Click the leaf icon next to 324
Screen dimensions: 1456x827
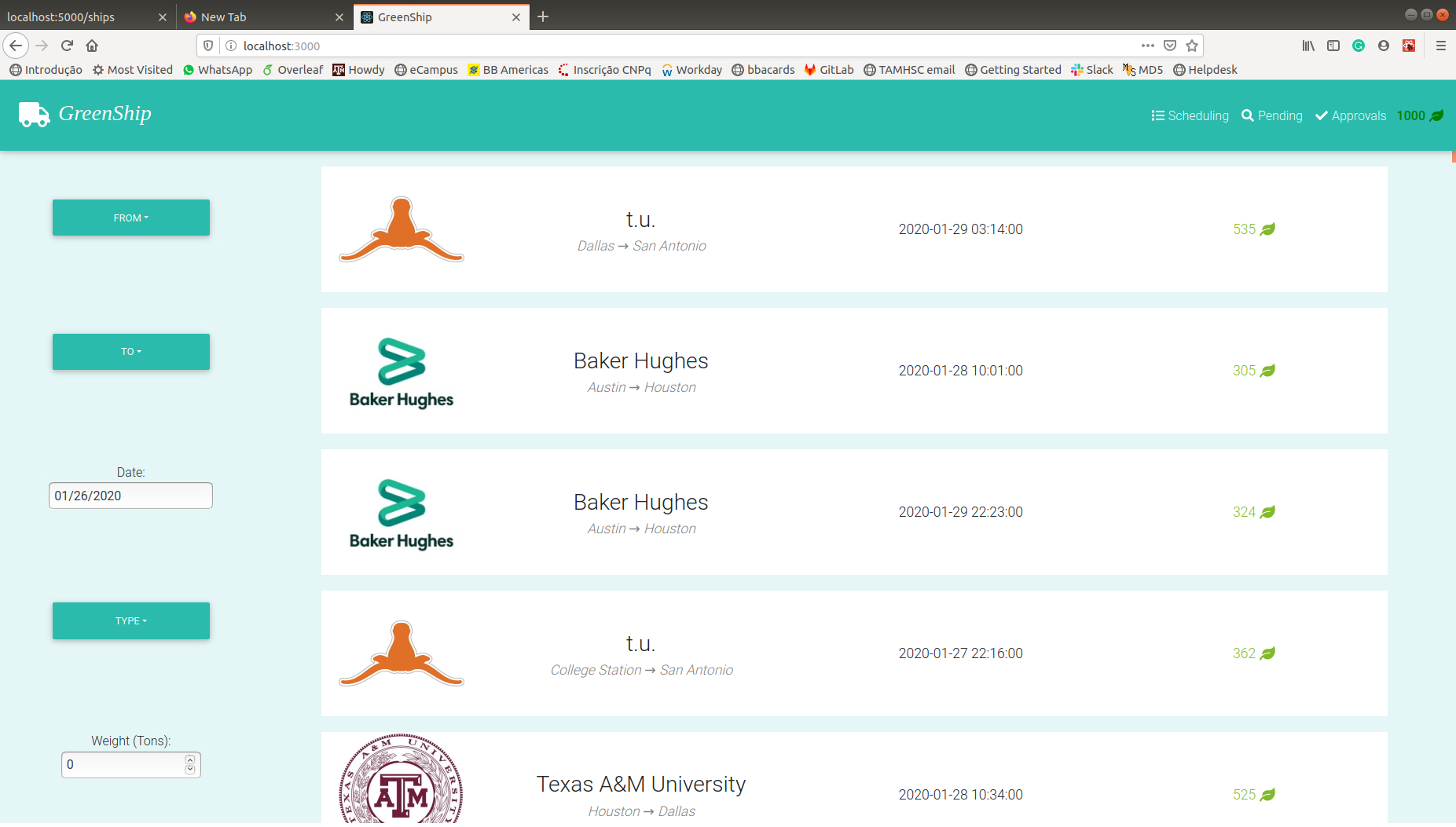[x=1267, y=512]
